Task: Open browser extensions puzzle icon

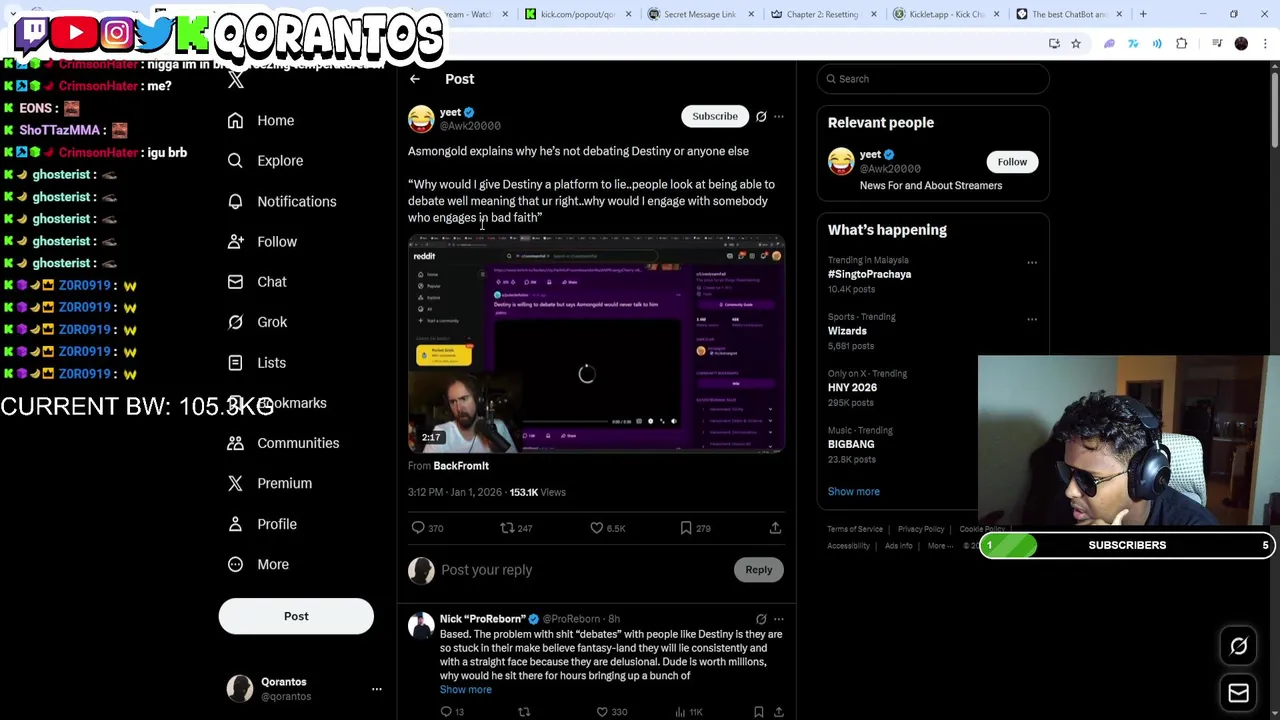Action: pos(1182,44)
